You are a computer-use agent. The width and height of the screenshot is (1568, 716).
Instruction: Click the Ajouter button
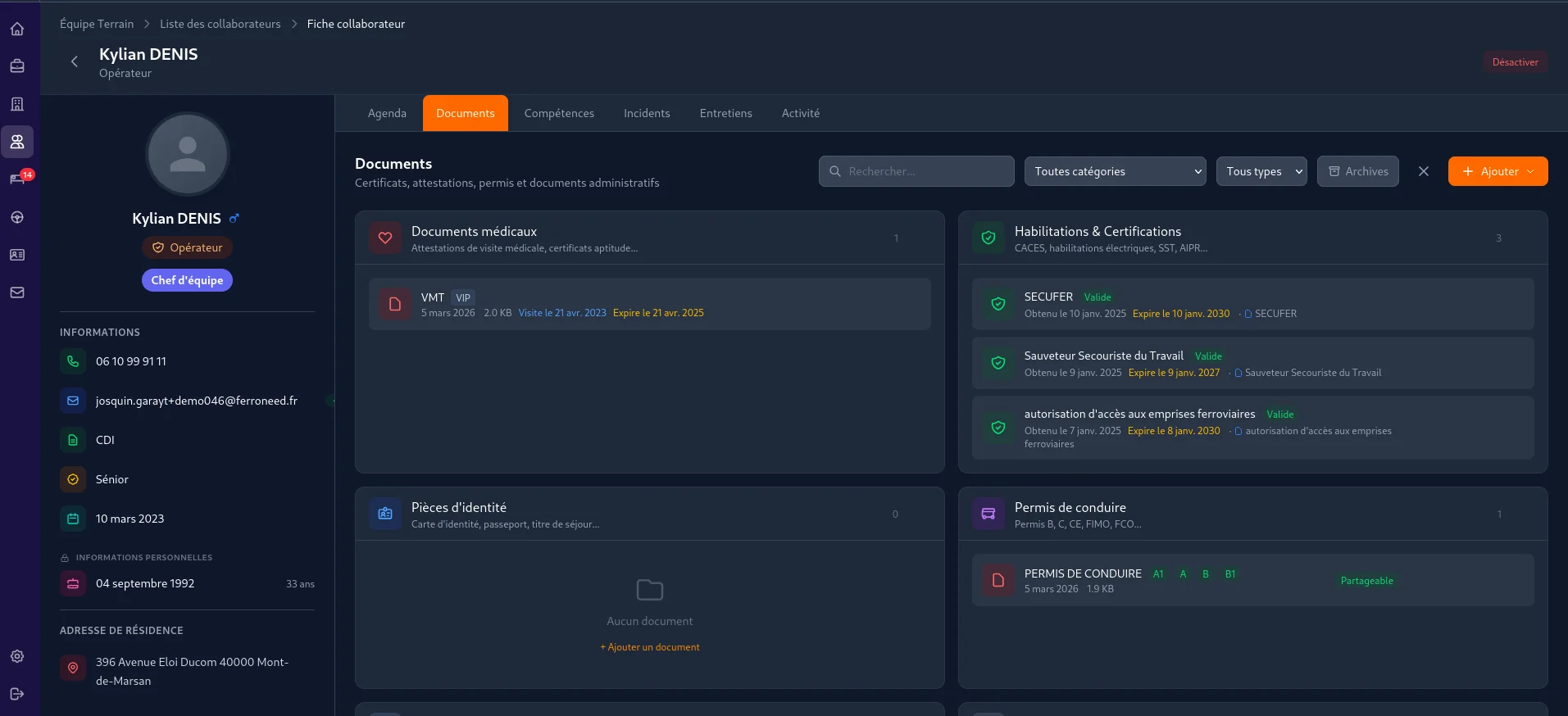pyautogui.click(x=1498, y=171)
